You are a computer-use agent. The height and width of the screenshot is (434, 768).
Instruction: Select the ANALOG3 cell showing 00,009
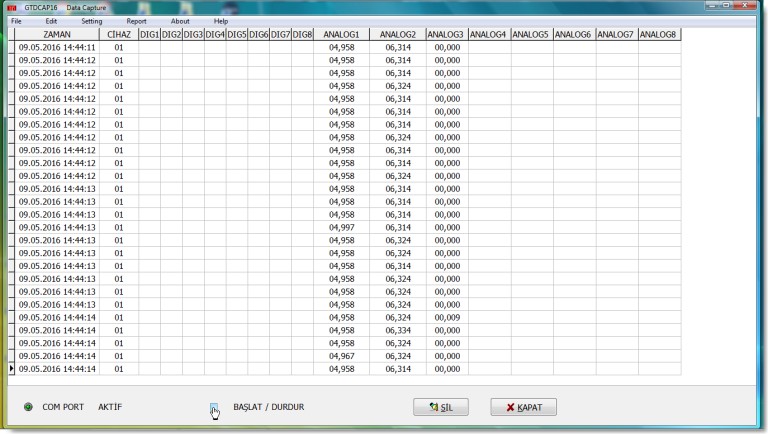coord(447,317)
